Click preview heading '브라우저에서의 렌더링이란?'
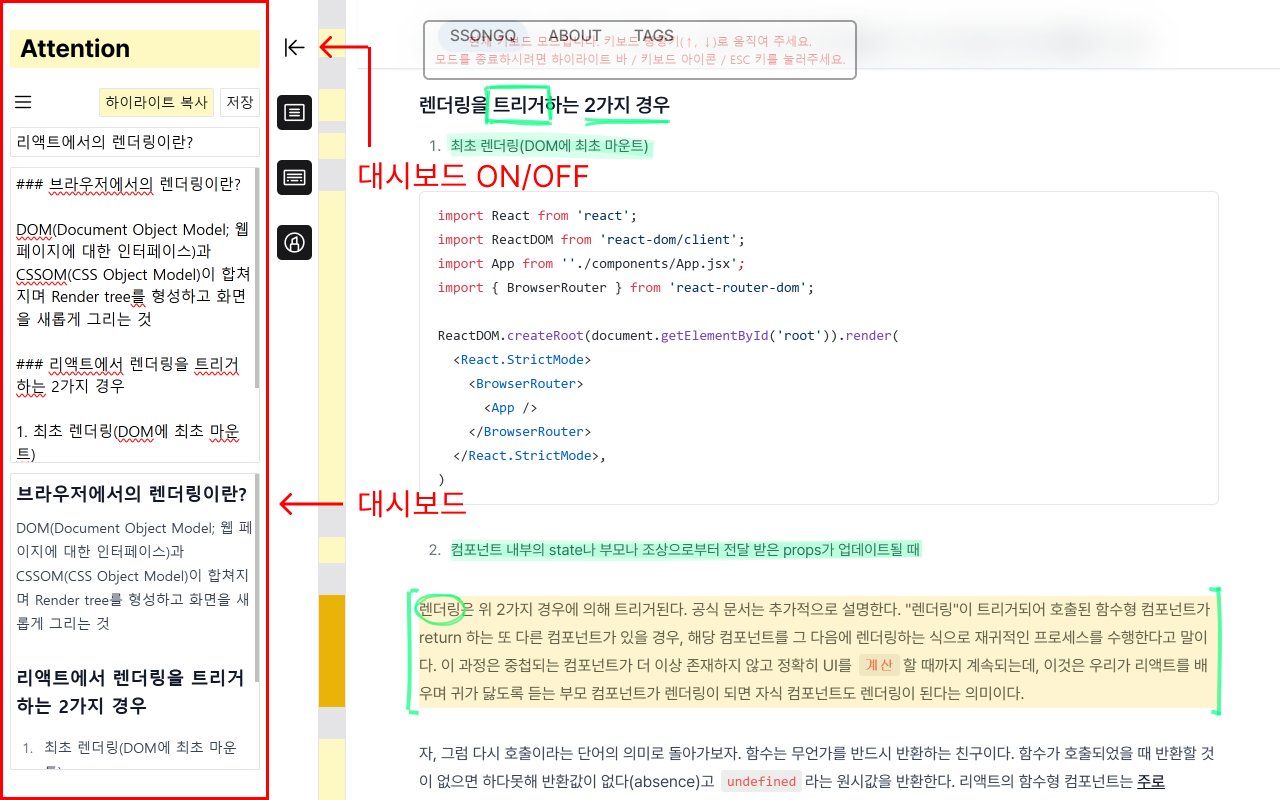 click(132, 494)
